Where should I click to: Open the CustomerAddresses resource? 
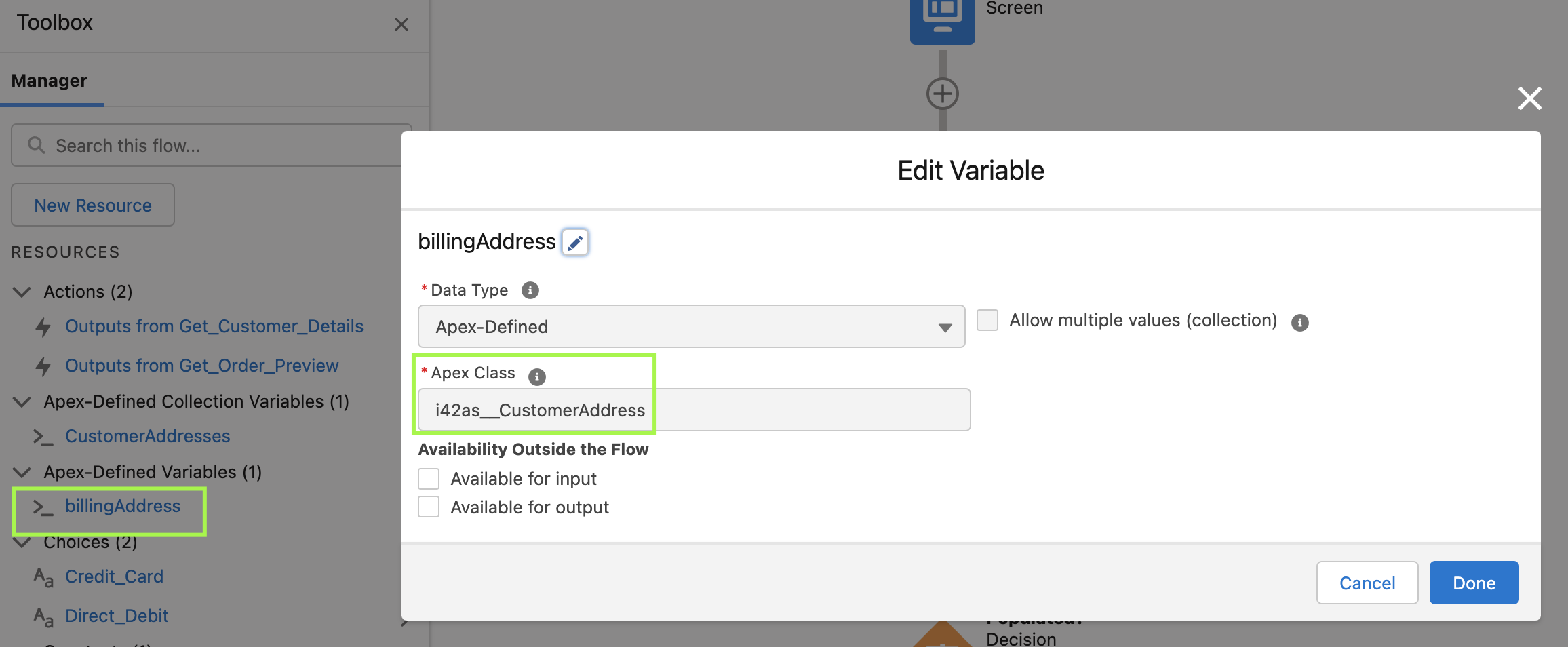(x=148, y=437)
